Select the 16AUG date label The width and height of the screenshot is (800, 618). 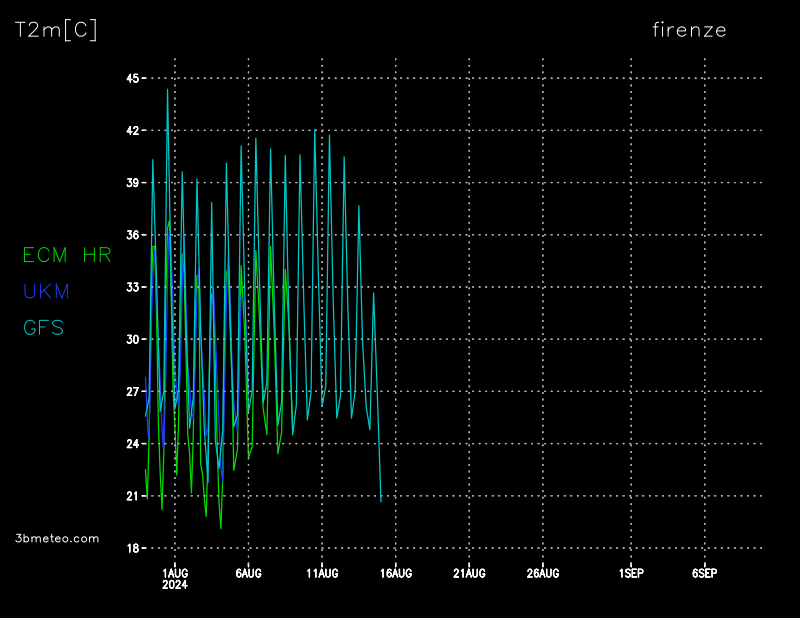396,573
